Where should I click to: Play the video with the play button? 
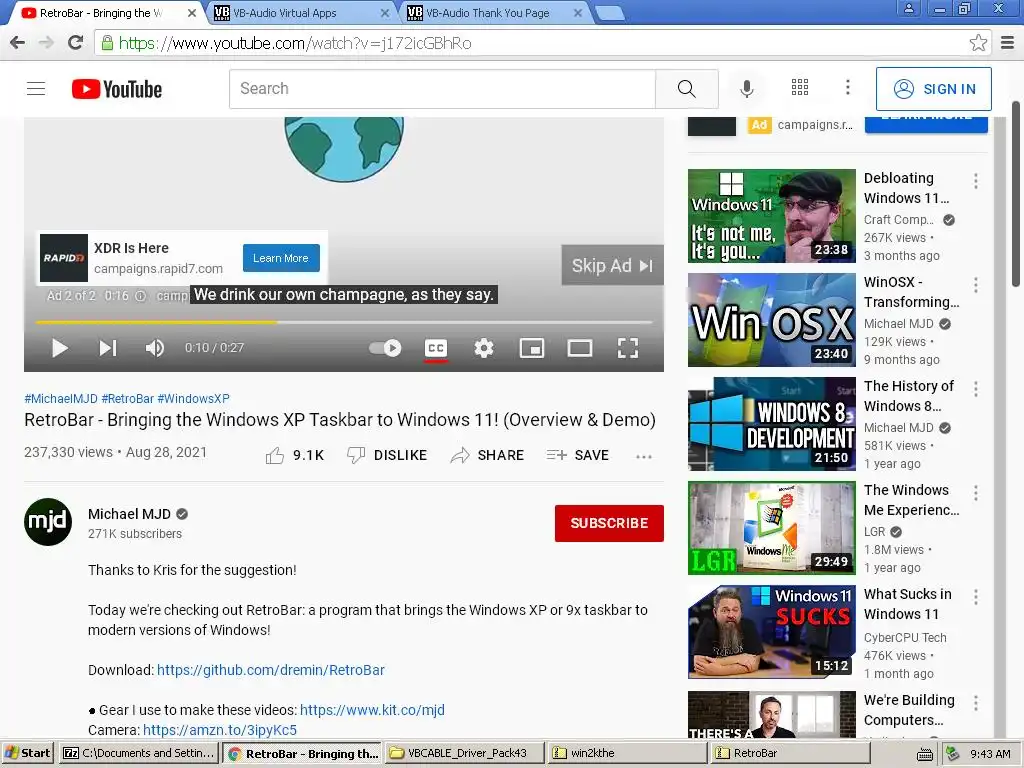(59, 348)
